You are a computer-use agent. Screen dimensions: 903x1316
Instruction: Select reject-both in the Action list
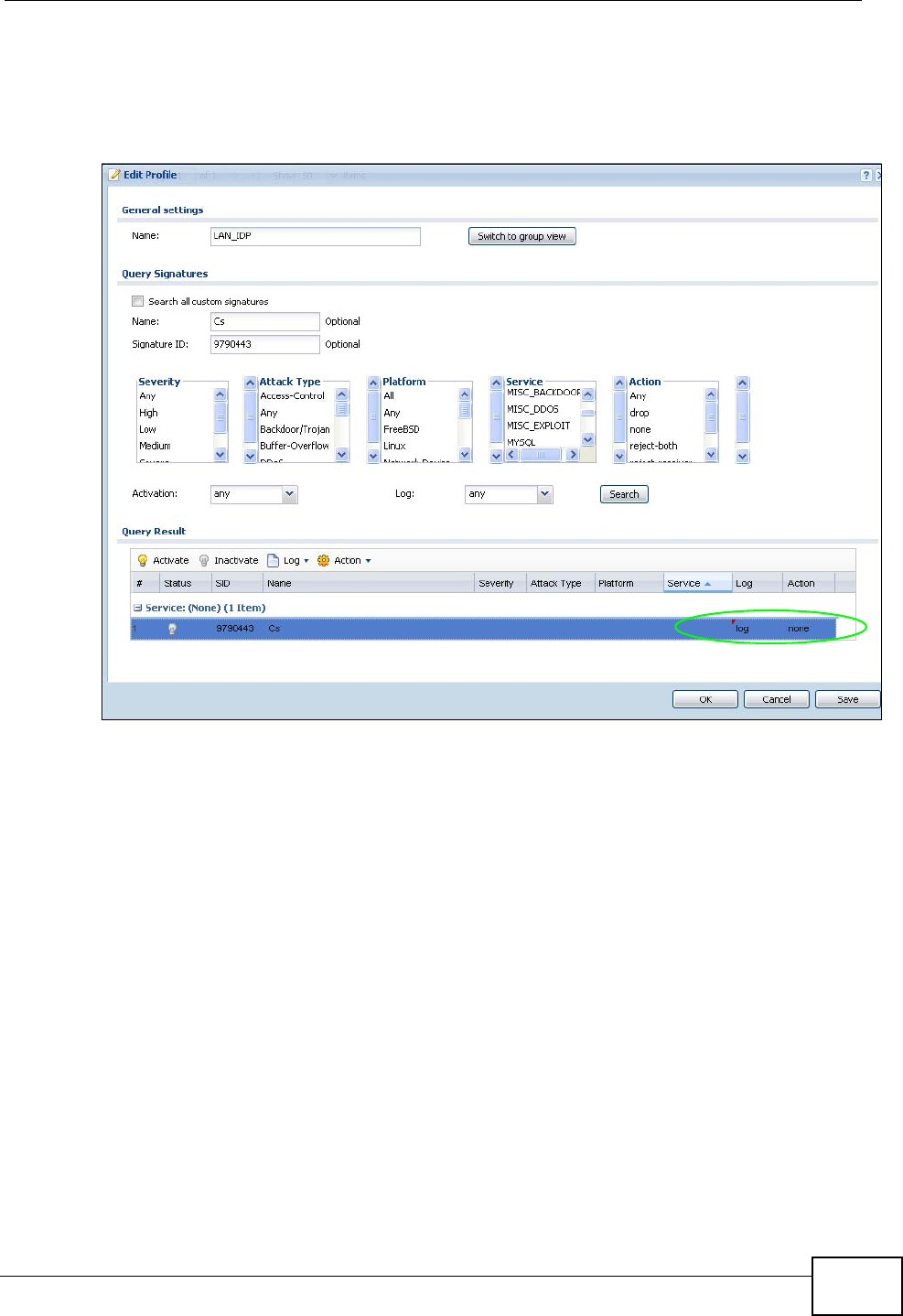click(x=653, y=446)
